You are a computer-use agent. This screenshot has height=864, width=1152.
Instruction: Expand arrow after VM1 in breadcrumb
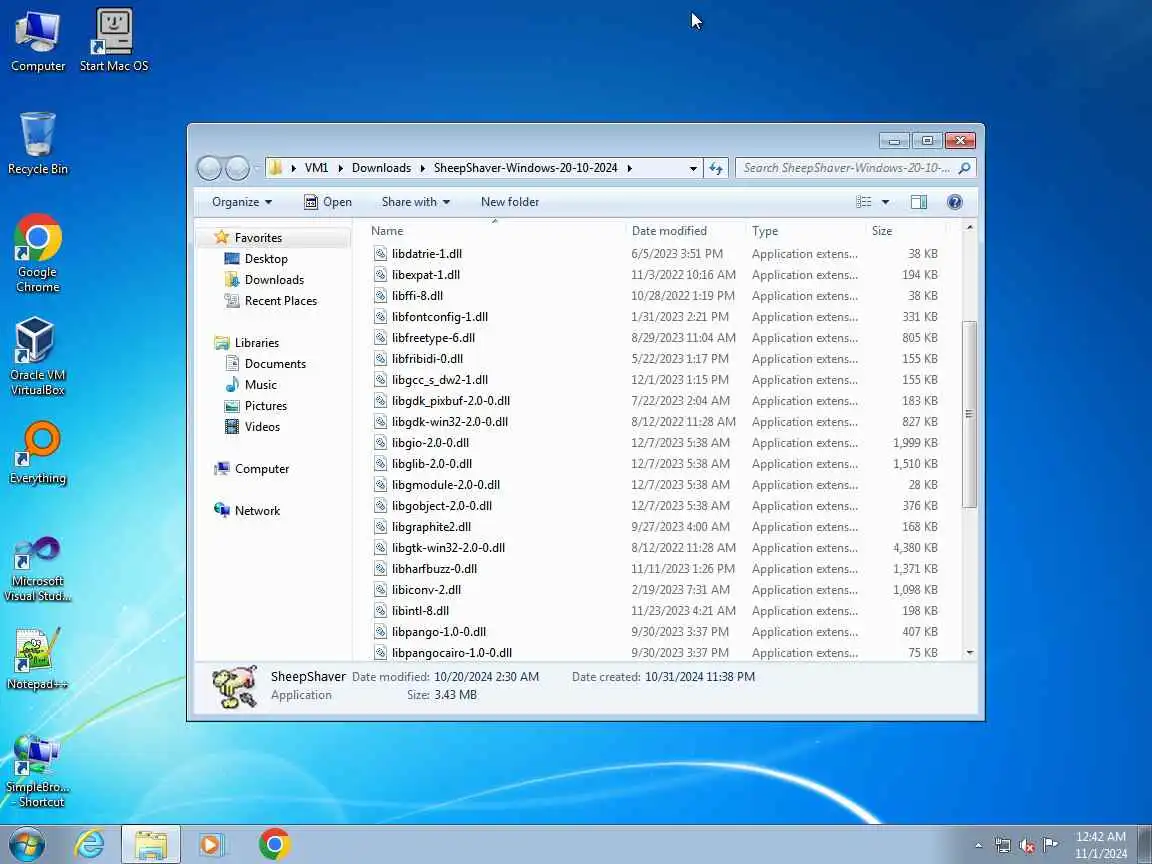pyautogui.click(x=340, y=168)
